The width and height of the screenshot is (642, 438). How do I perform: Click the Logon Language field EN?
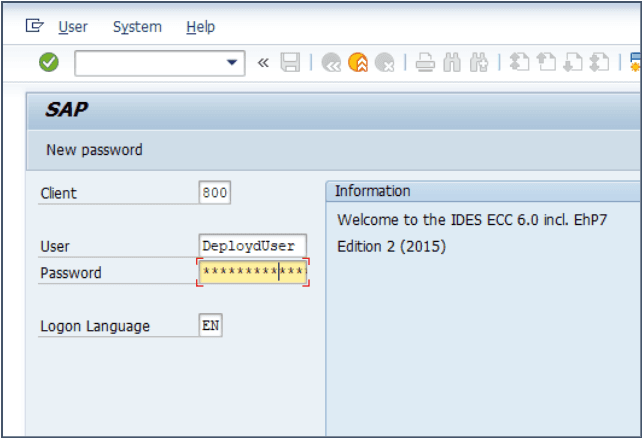click(210, 325)
